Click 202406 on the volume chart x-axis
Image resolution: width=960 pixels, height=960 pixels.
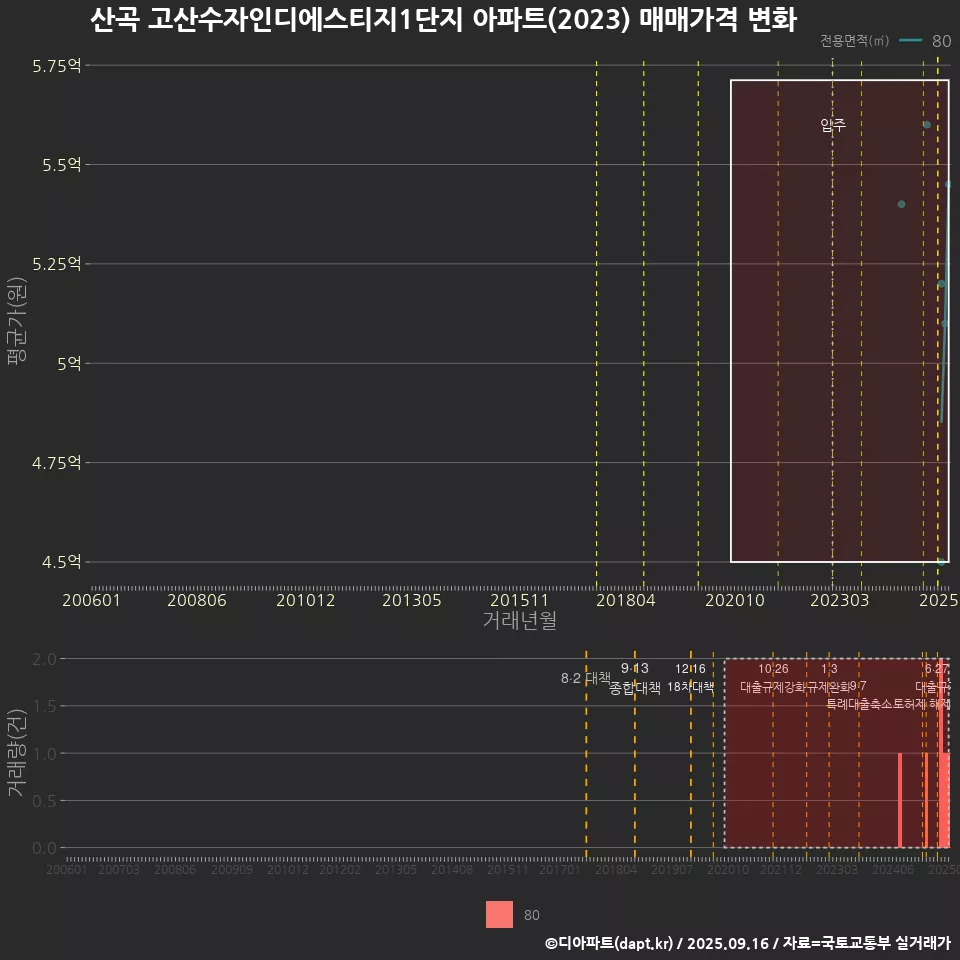point(893,869)
